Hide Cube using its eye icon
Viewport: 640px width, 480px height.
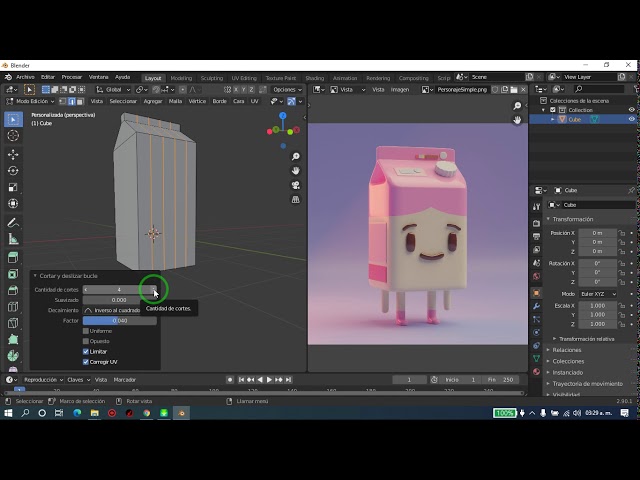pyautogui.click(x=631, y=119)
